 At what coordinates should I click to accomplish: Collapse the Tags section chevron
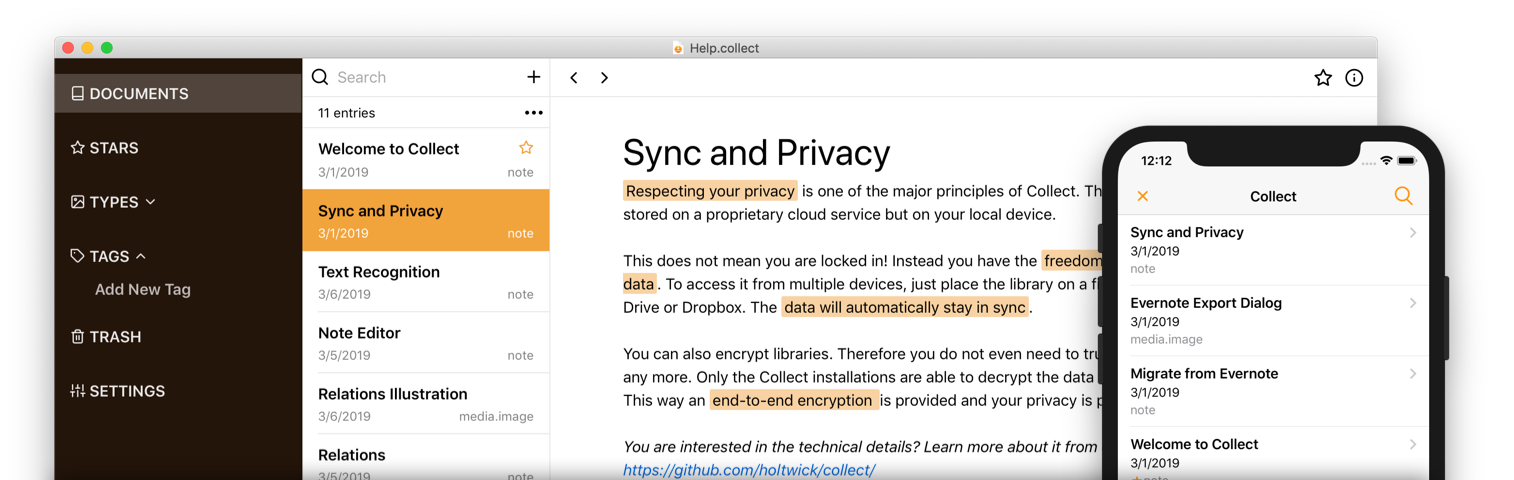click(x=141, y=256)
